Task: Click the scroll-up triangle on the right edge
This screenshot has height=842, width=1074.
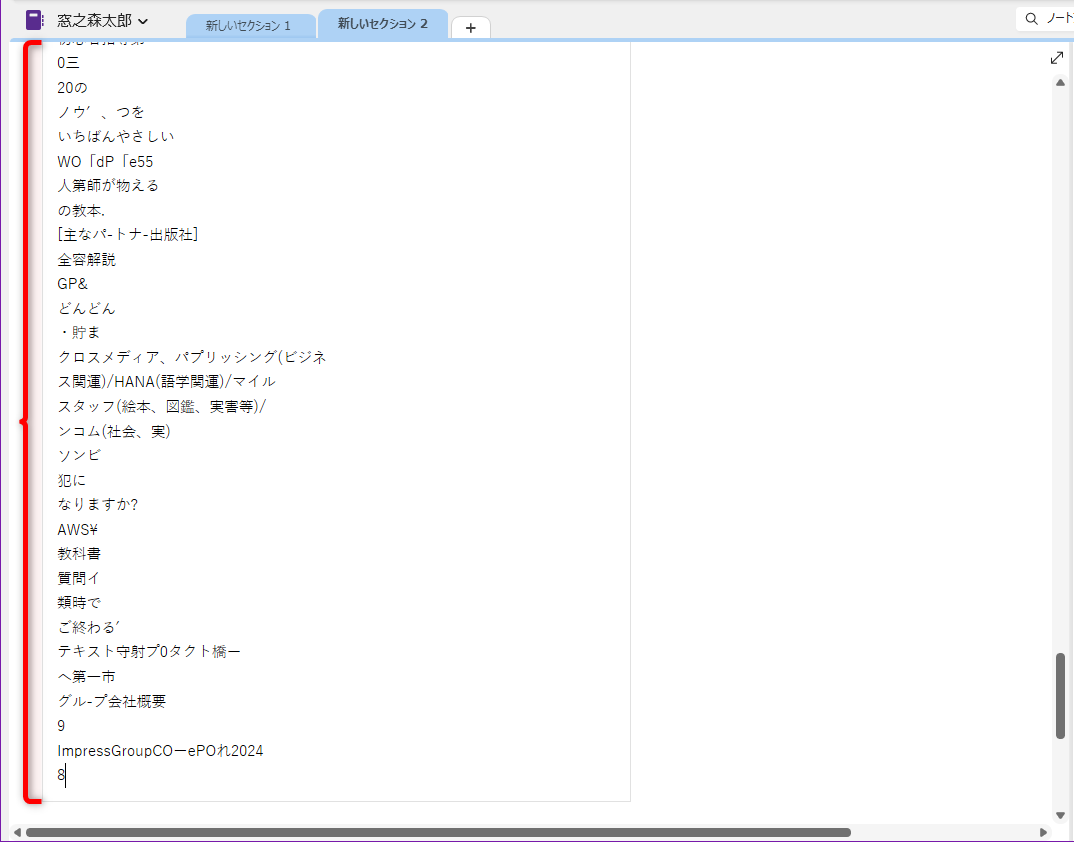Action: (x=1061, y=81)
